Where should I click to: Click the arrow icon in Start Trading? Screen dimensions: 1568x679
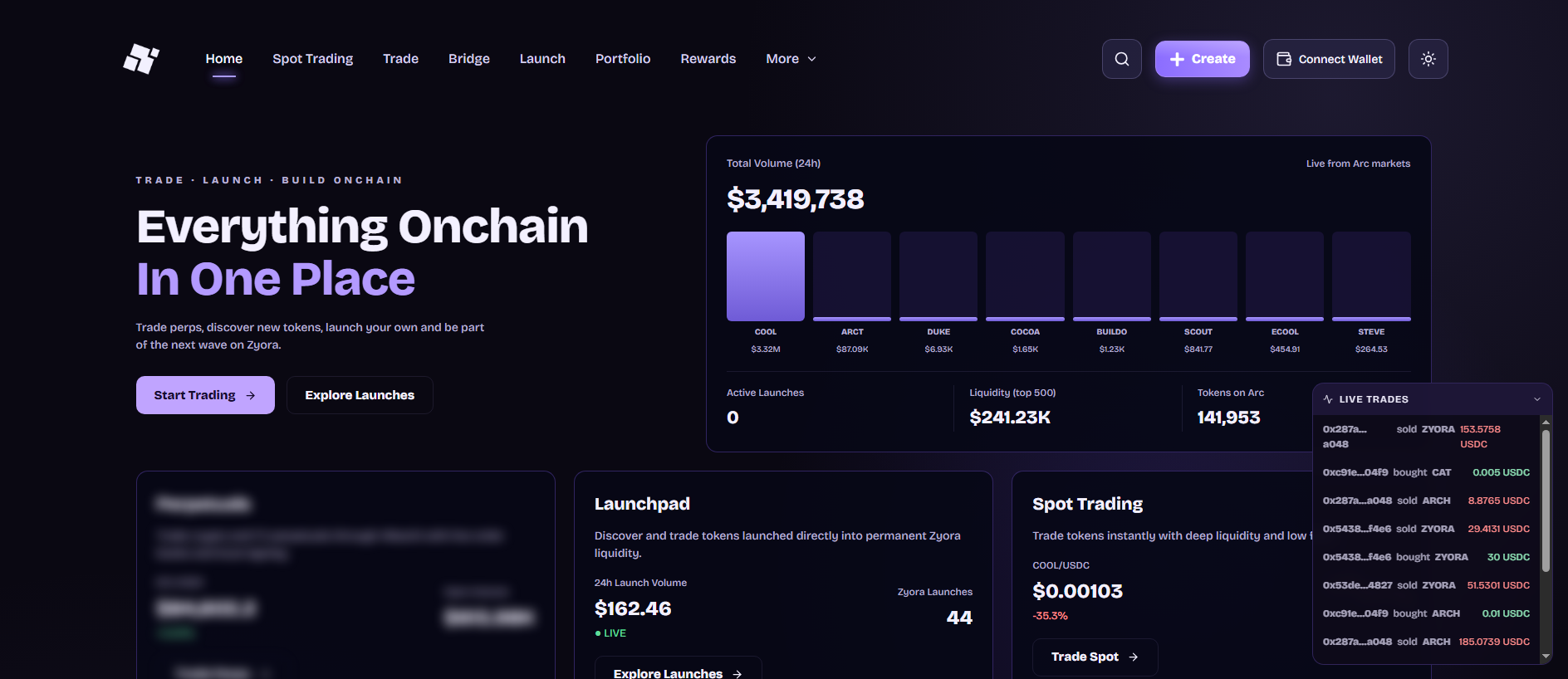(x=250, y=395)
